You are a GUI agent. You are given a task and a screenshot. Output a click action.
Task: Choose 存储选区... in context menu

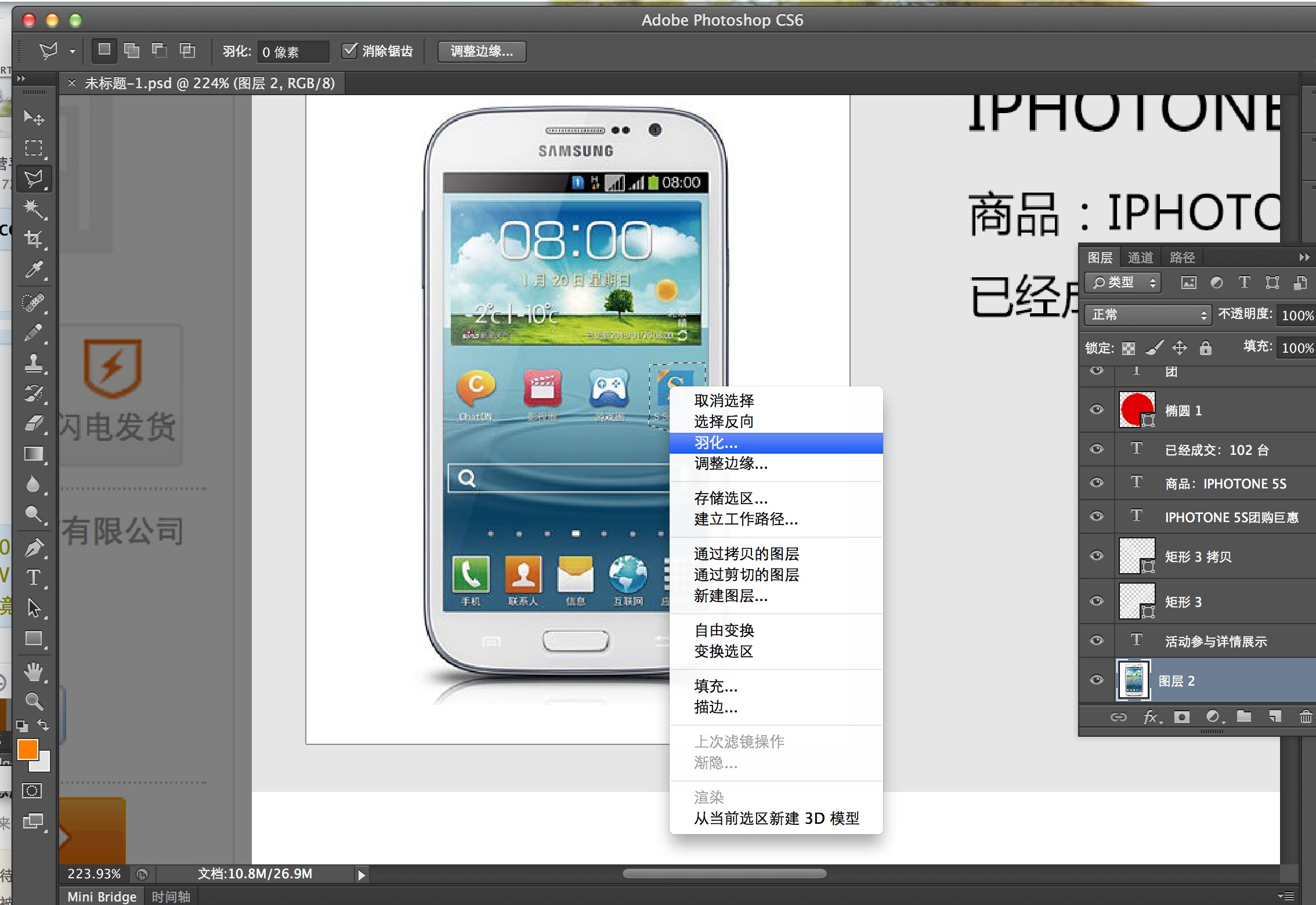(x=776, y=498)
